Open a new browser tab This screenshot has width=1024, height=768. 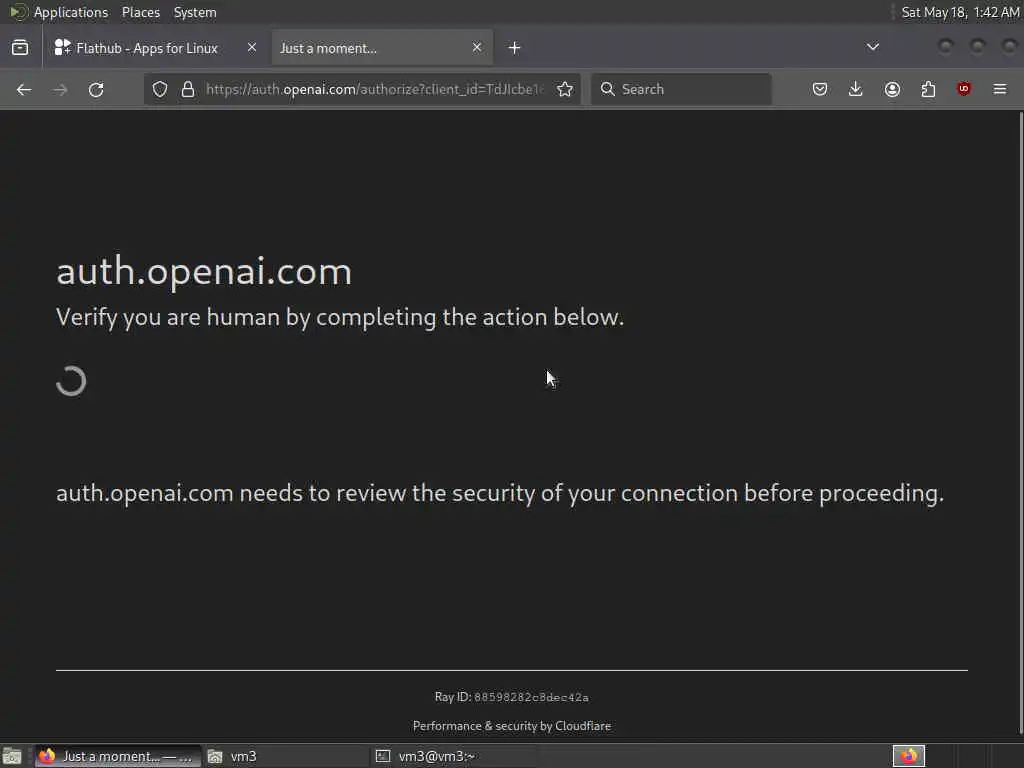point(515,48)
